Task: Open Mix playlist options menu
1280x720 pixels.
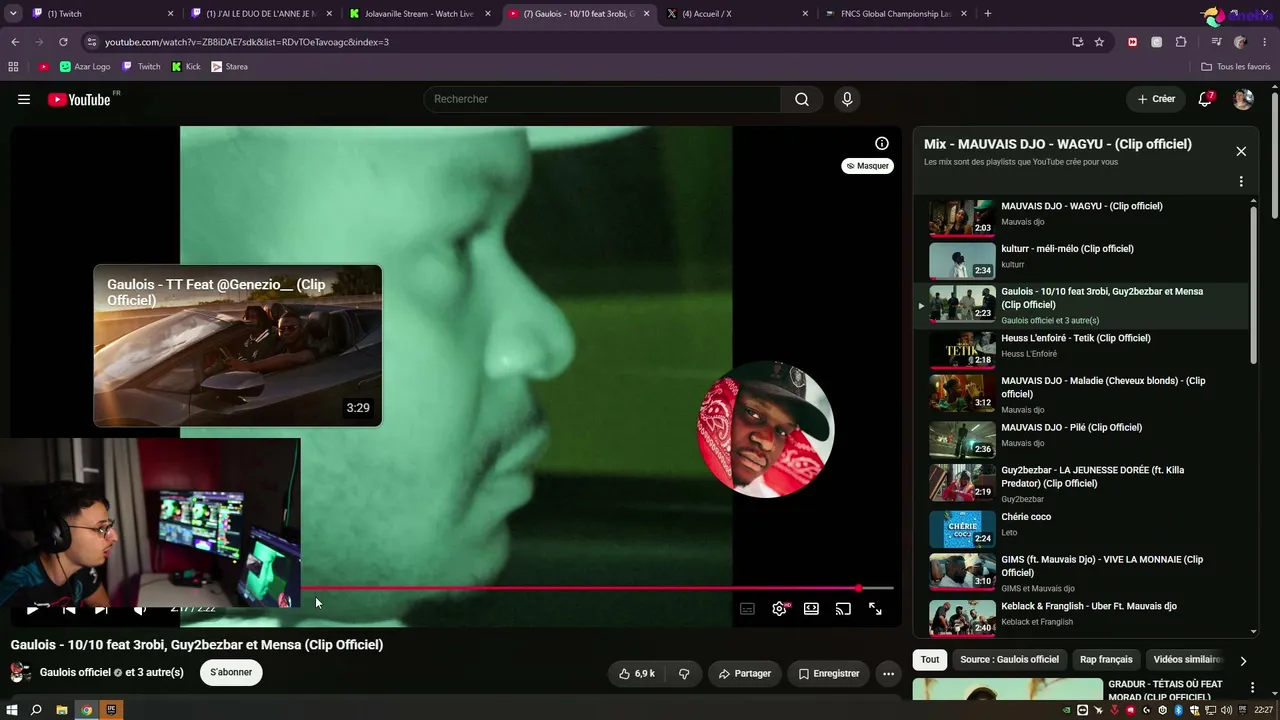Action: coord(1241,182)
